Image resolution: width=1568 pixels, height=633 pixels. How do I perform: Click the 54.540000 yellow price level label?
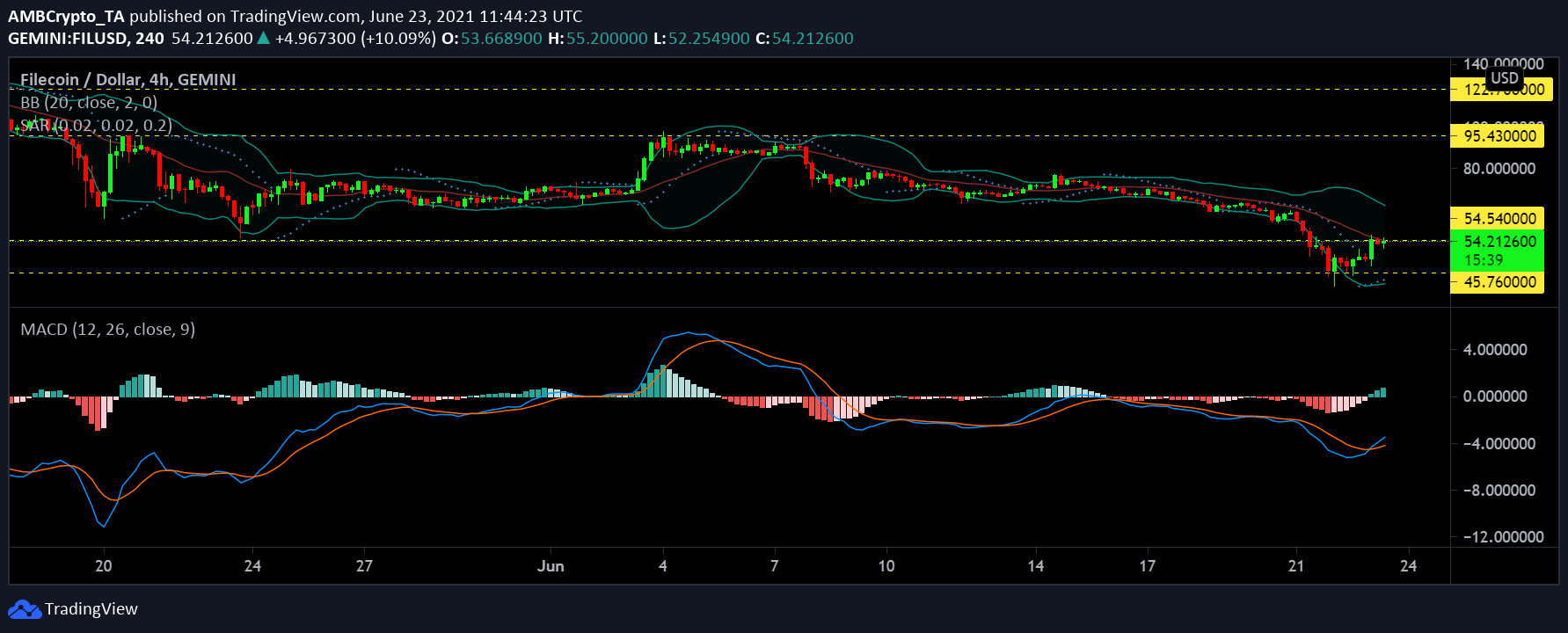pyautogui.click(x=1497, y=218)
